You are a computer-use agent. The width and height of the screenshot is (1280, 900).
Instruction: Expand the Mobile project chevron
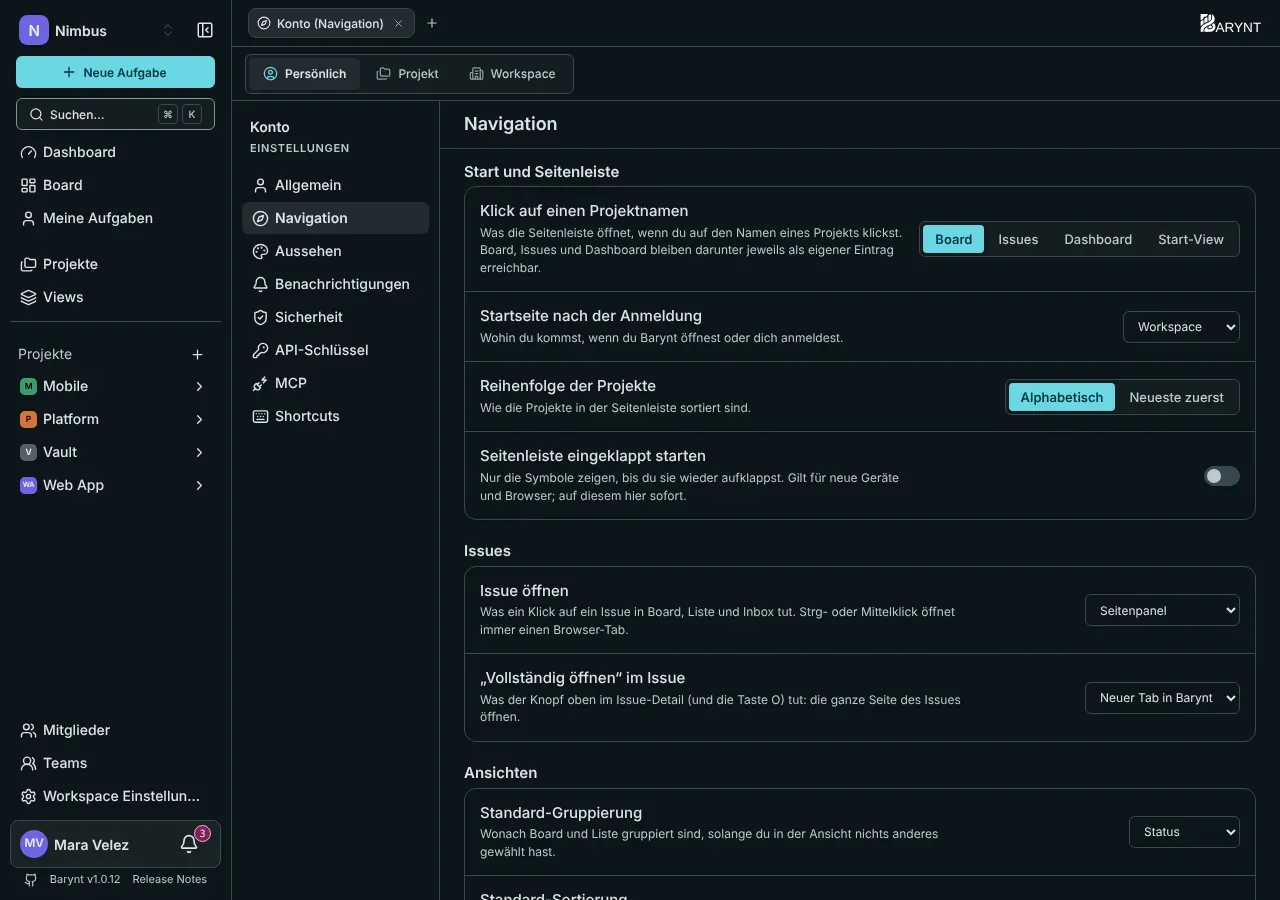click(200, 386)
